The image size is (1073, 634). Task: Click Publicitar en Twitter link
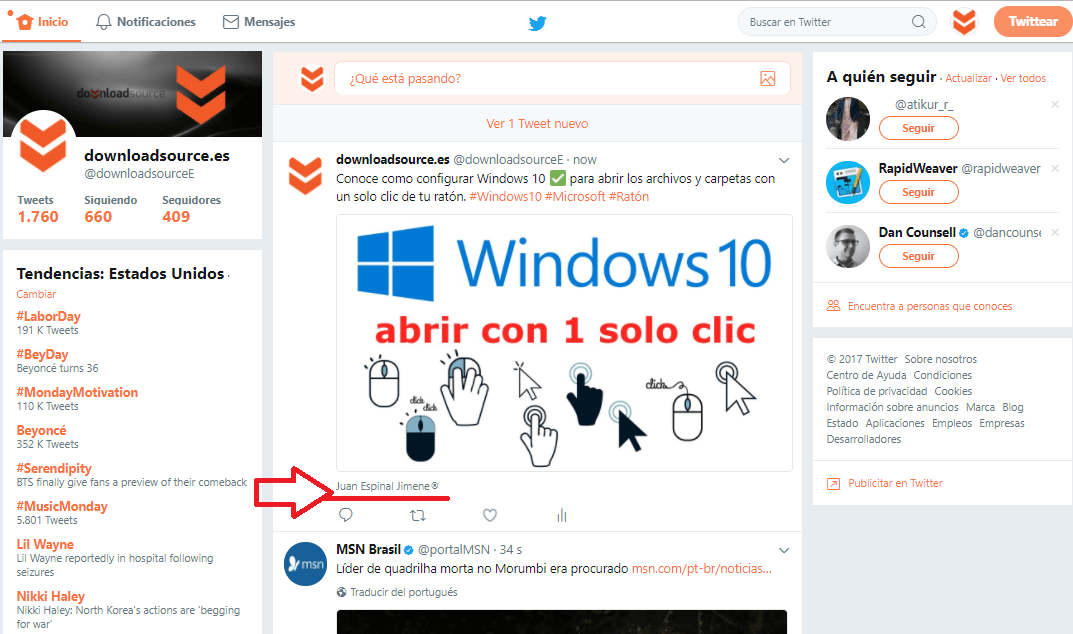click(x=895, y=483)
